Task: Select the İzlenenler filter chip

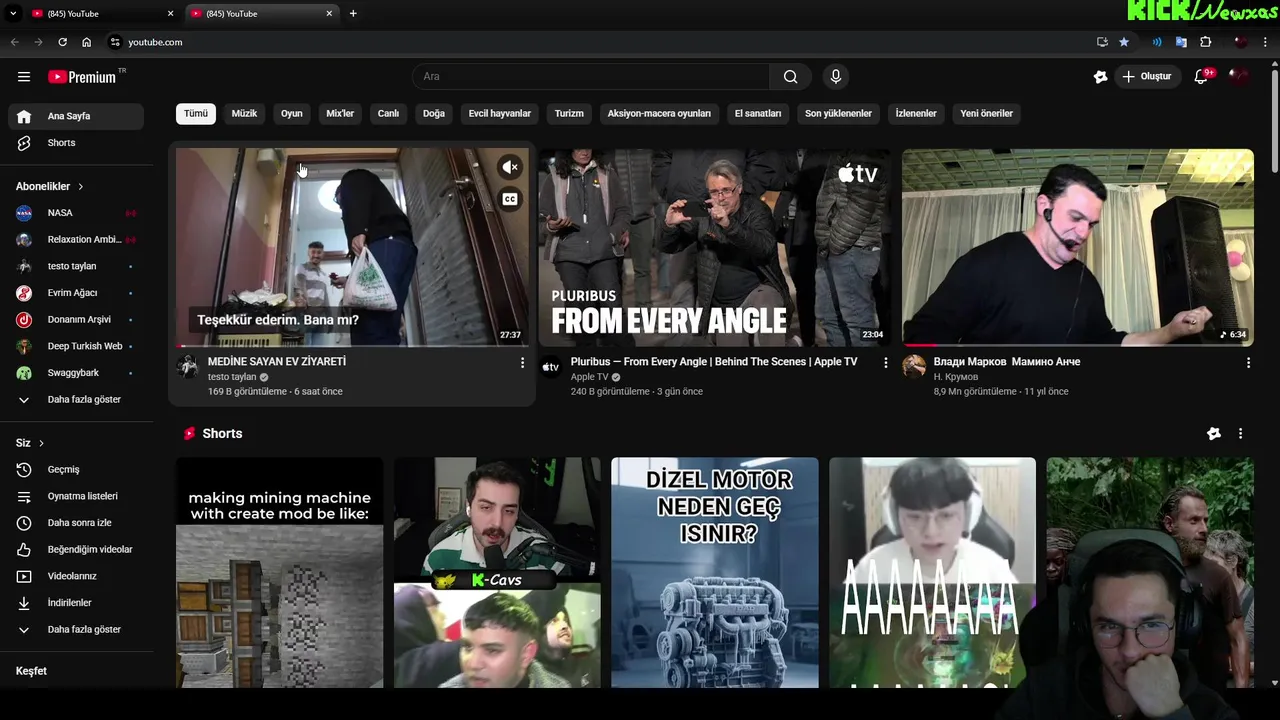Action: [916, 114]
